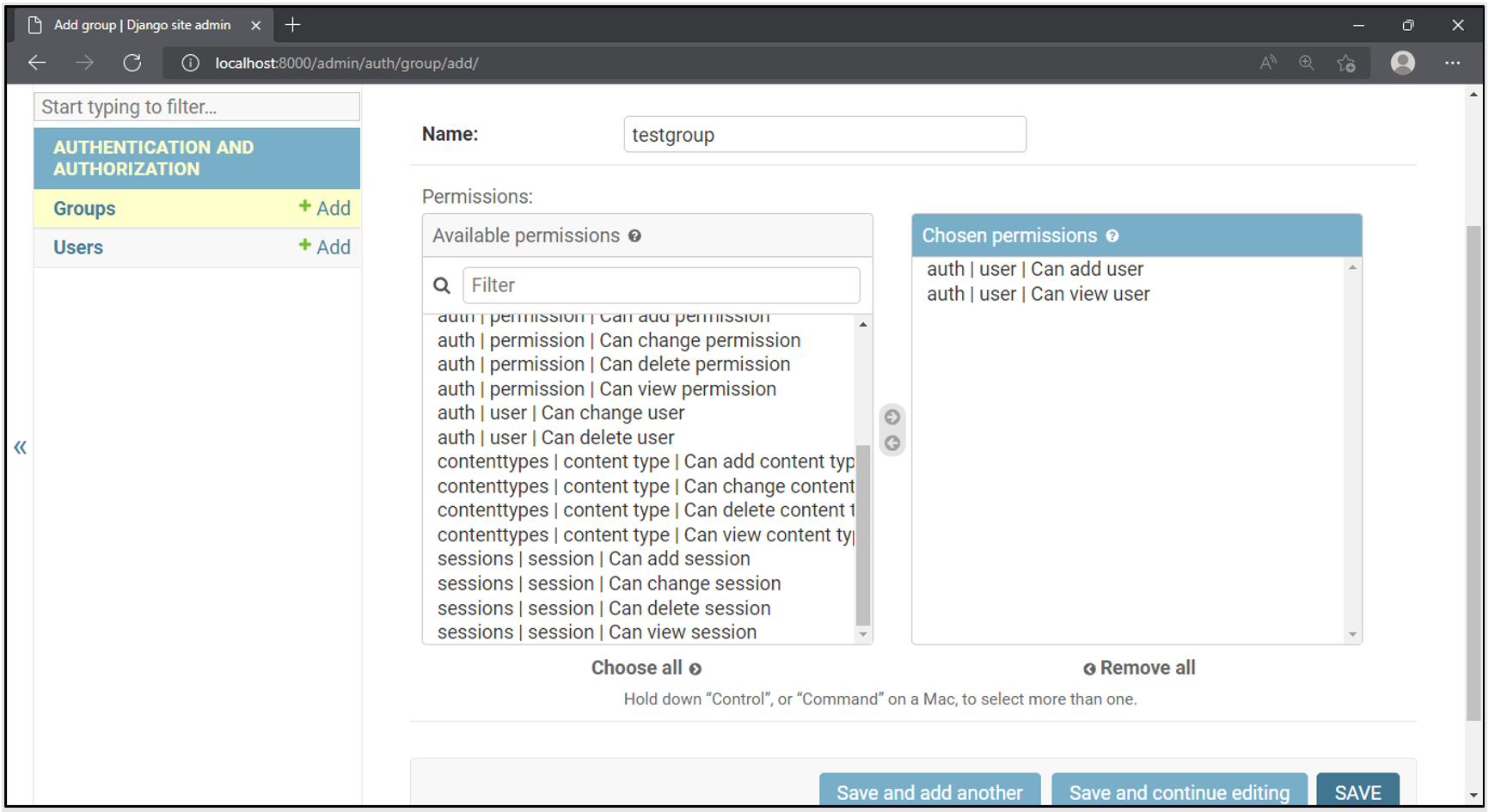This screenshot has width=1489, height=812.
Task: Click the Remove all link
Action: [1139, 668]
